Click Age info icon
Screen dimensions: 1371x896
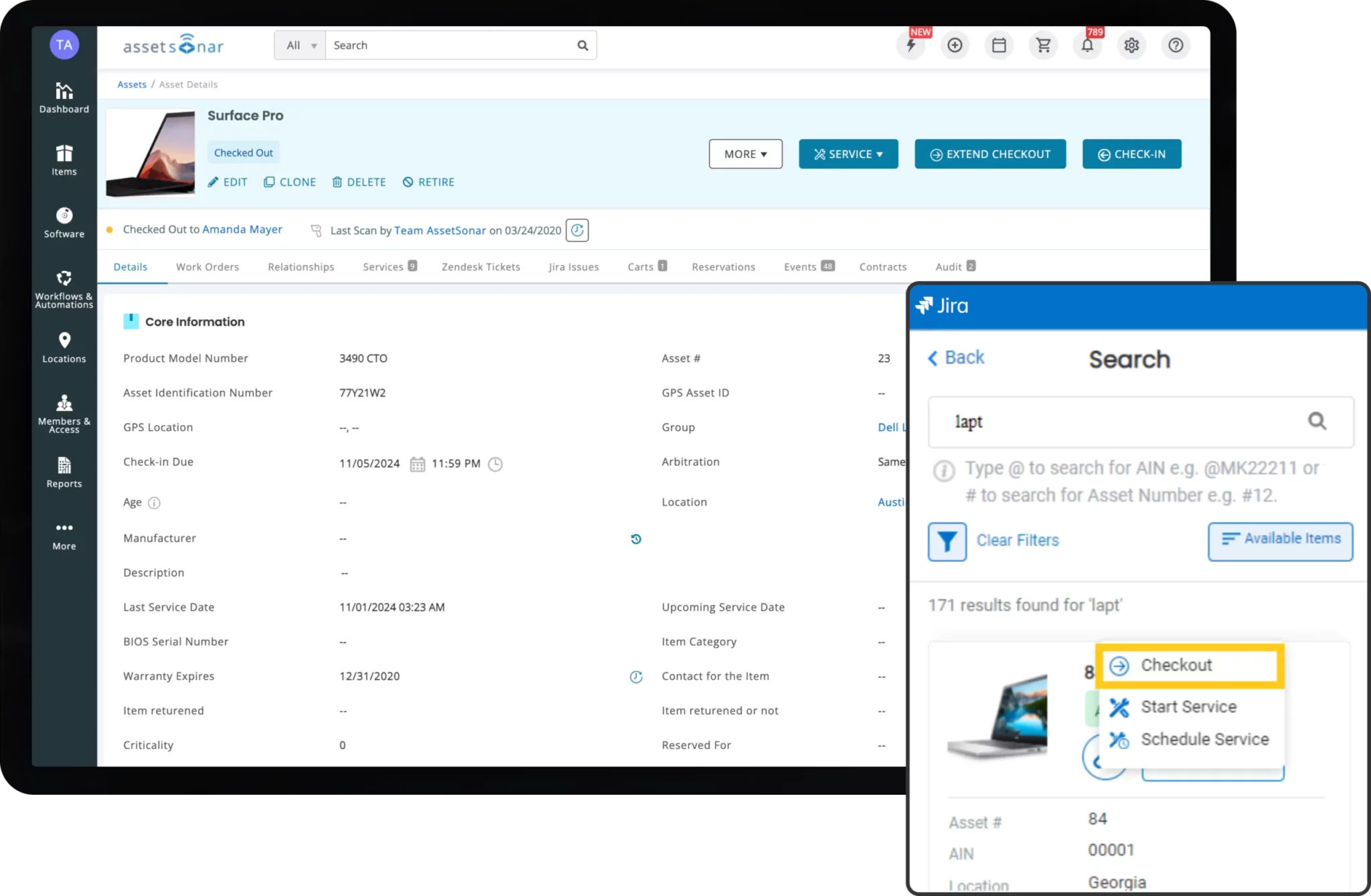[x=154, y=503]
